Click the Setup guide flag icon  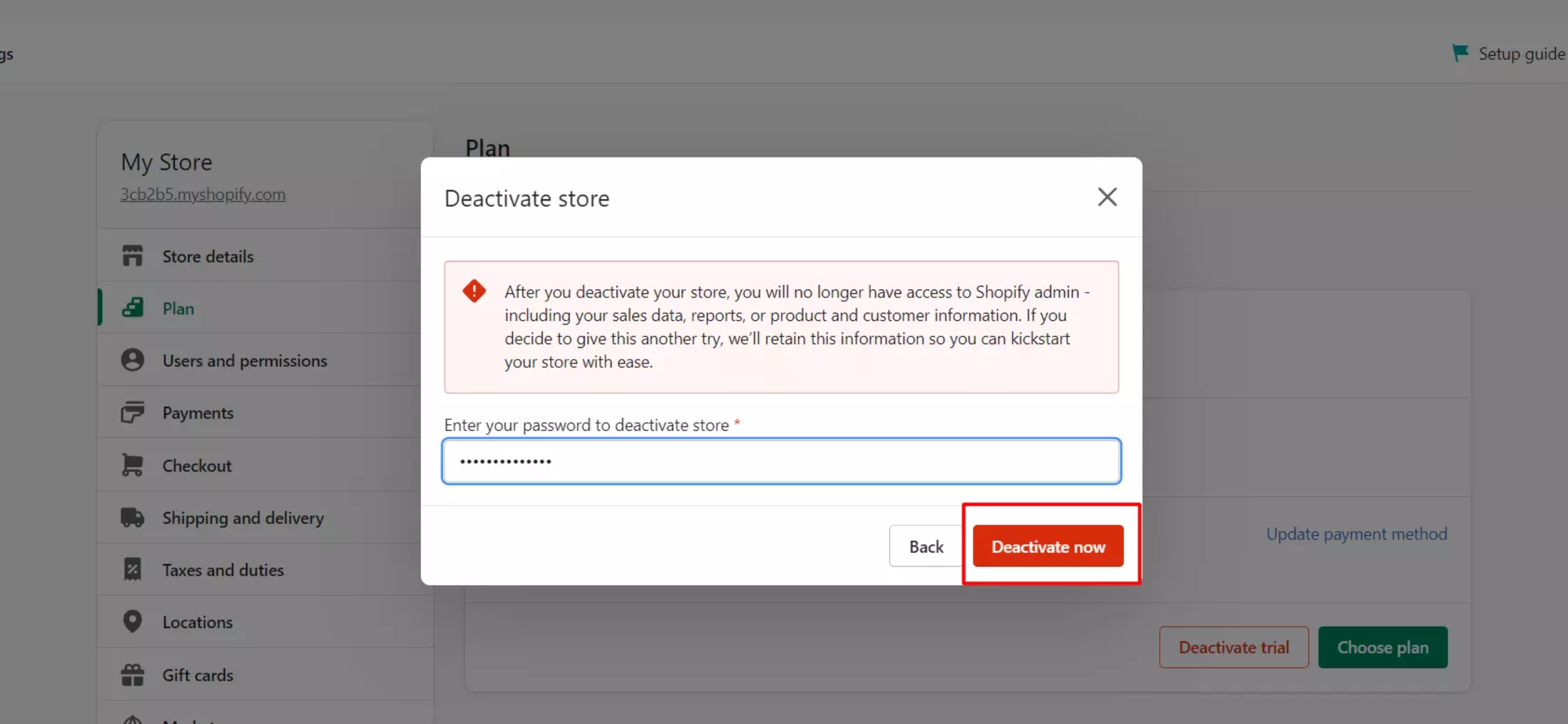1461,53
